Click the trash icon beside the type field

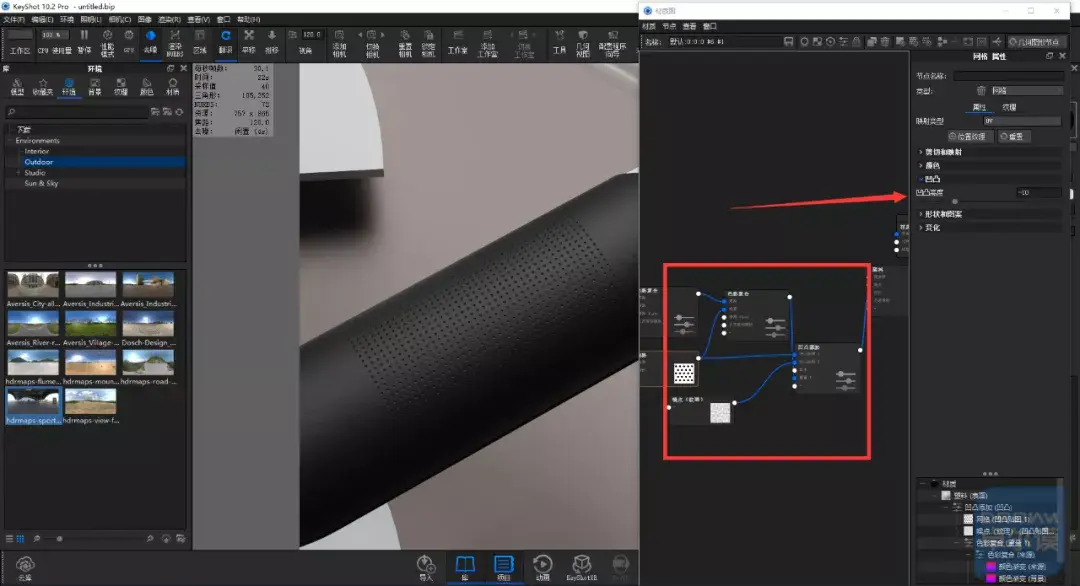[981, 90]
